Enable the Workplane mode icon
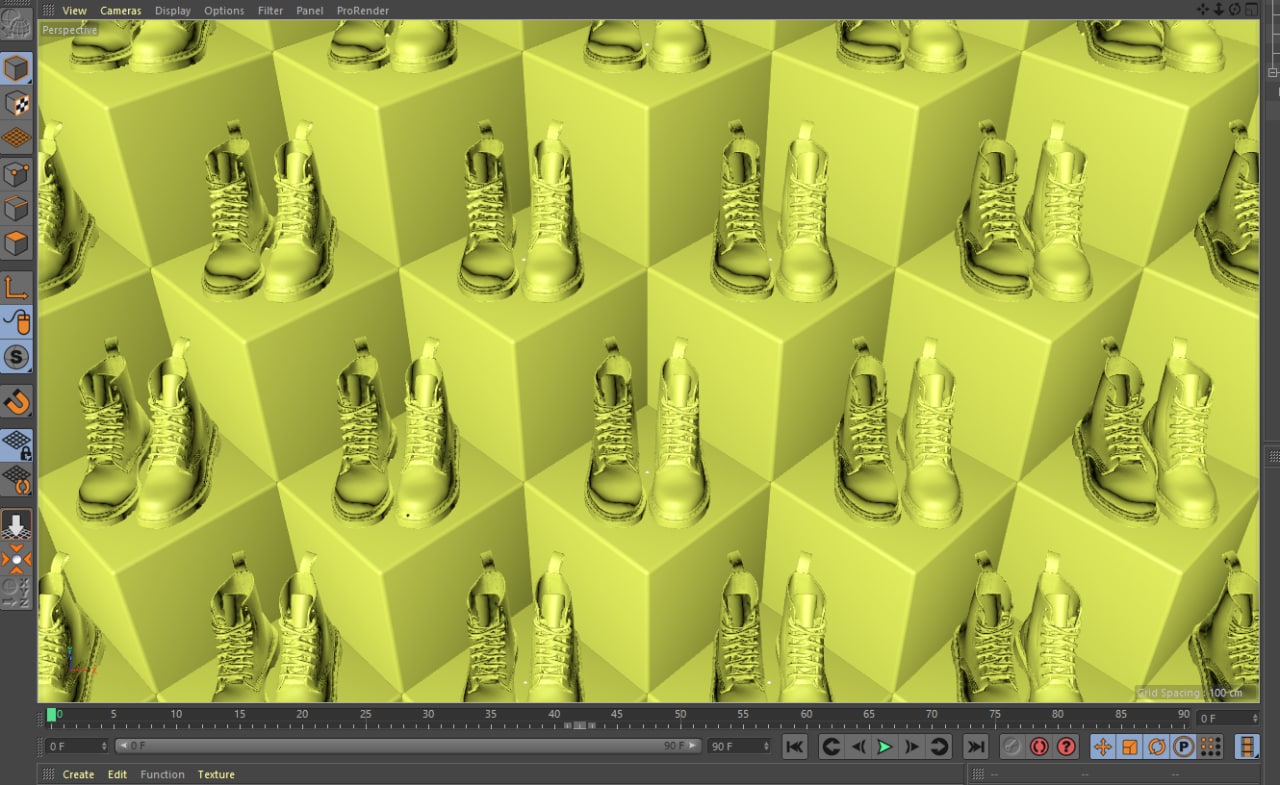Viewport: 1280px width, 785px height. pyautogui.click(x=16, y=137)
